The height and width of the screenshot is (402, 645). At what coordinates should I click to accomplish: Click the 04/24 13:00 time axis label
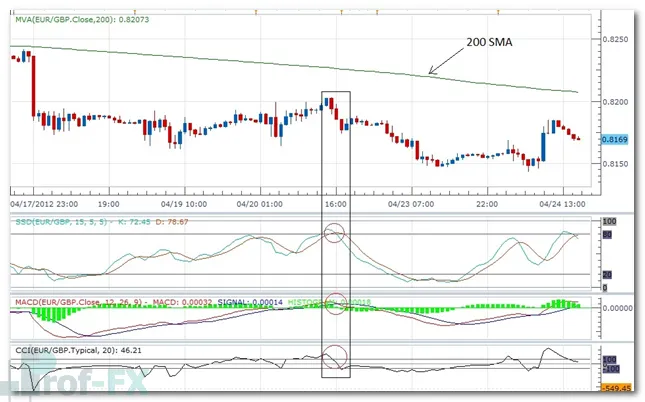click(x=559, y=202)
